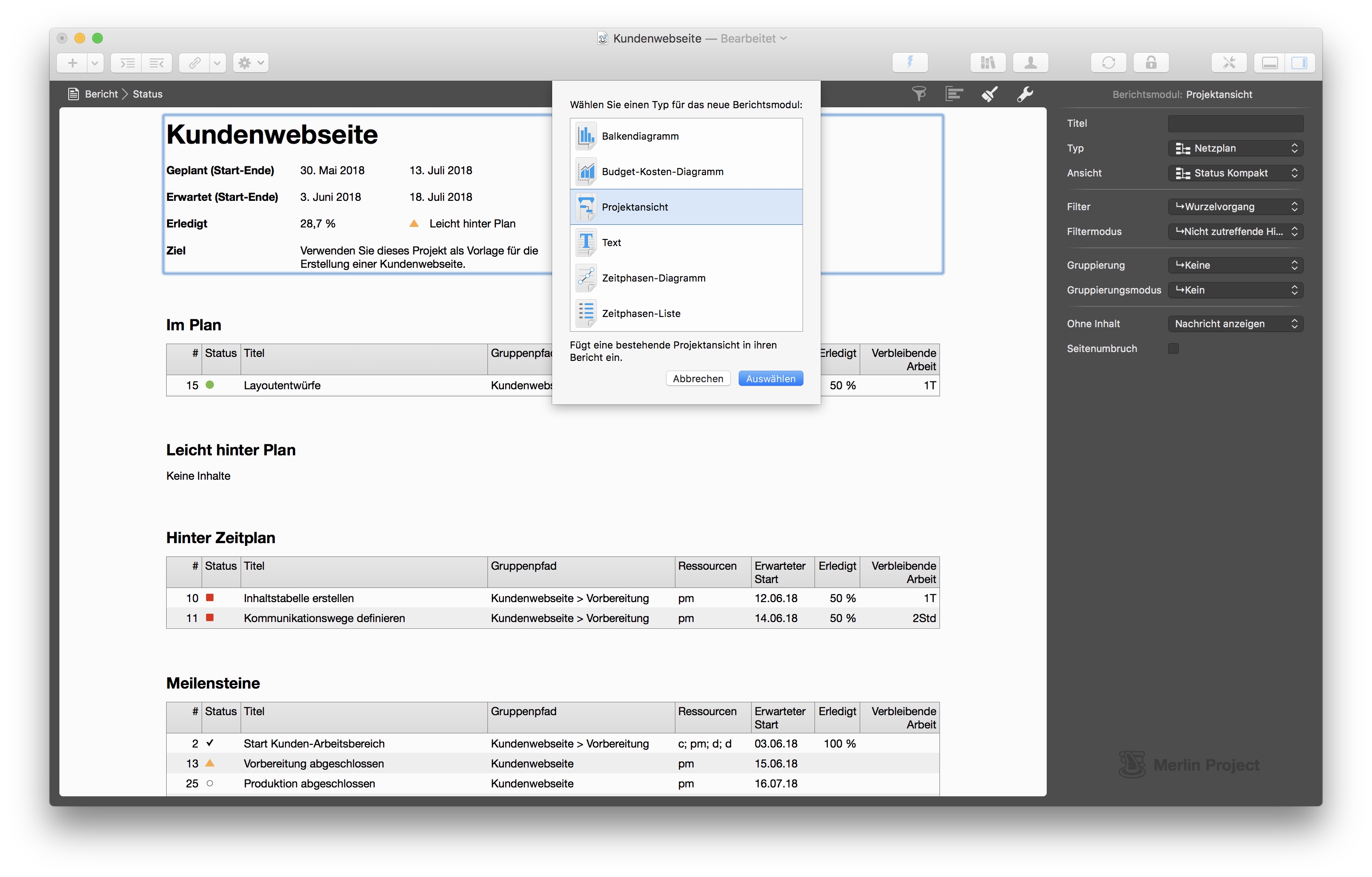This screenshot has height=877, width=1372.
Task: Click checkmark status of Start Kunden-Arbeitsbereich
Action: coord(210,743)
